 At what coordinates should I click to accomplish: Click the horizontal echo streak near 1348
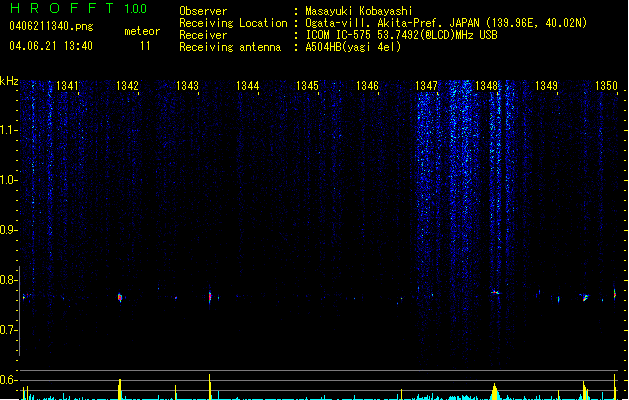coord(496,292)
